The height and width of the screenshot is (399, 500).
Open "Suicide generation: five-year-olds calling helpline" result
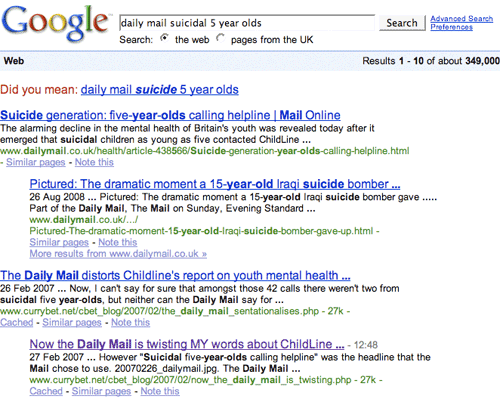170,115
